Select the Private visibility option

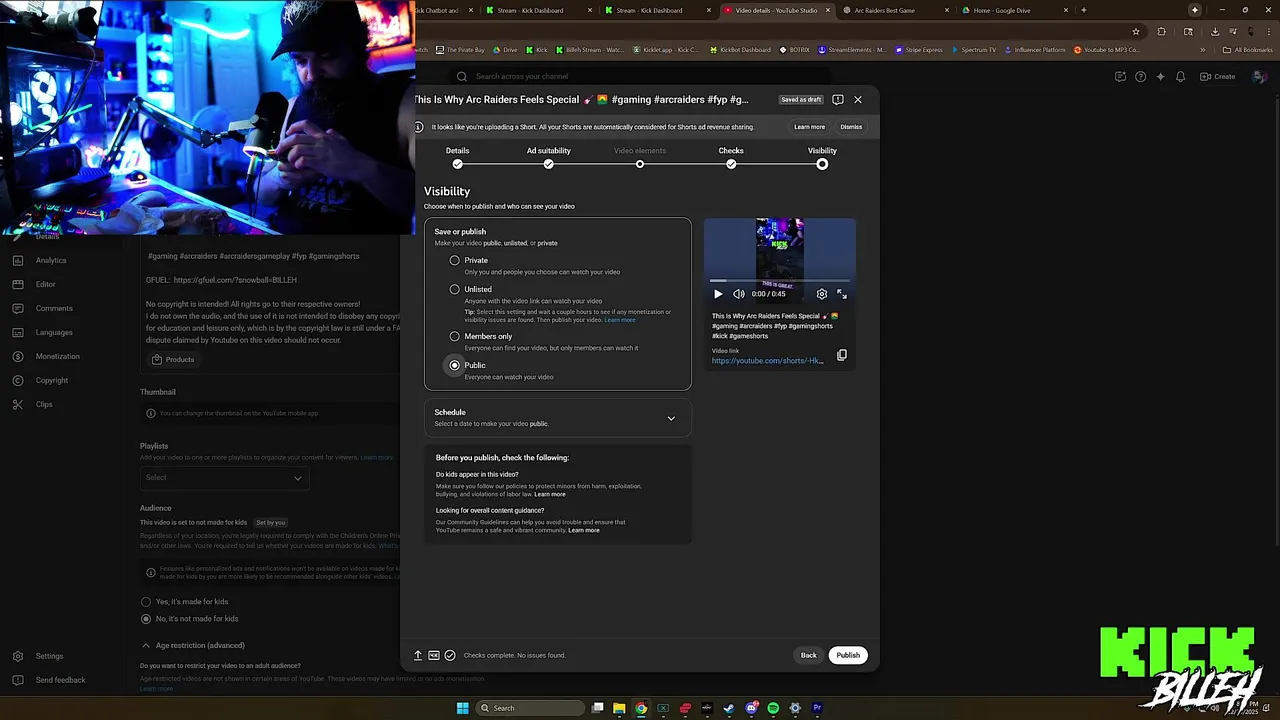[x=455, y=260]
